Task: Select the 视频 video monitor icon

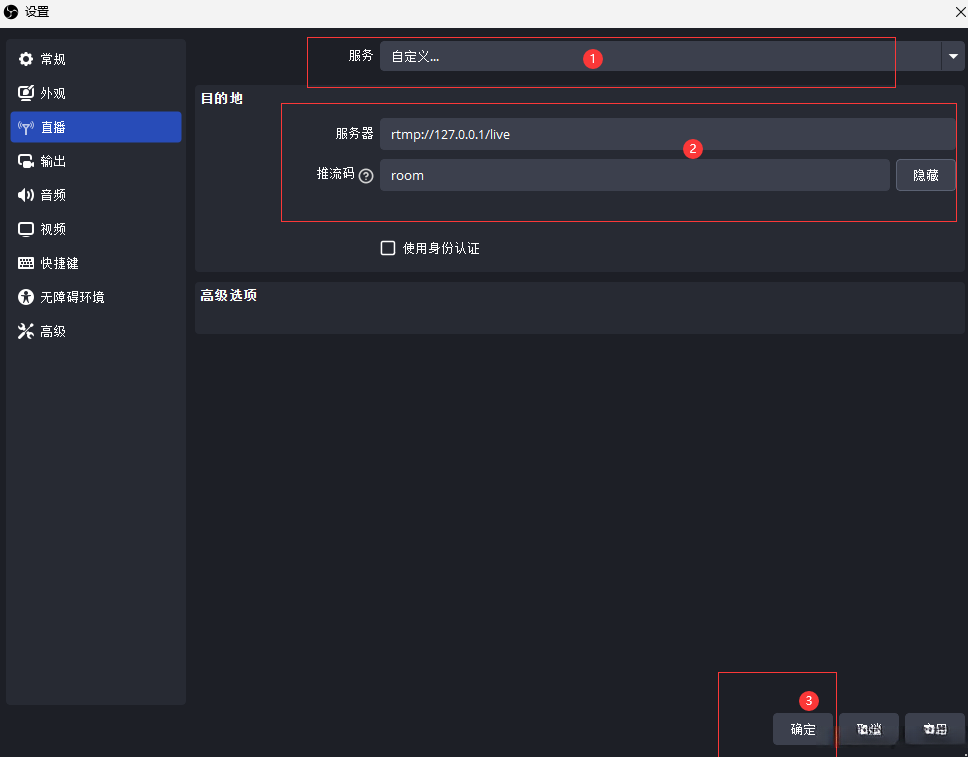Action: point(25,229)
